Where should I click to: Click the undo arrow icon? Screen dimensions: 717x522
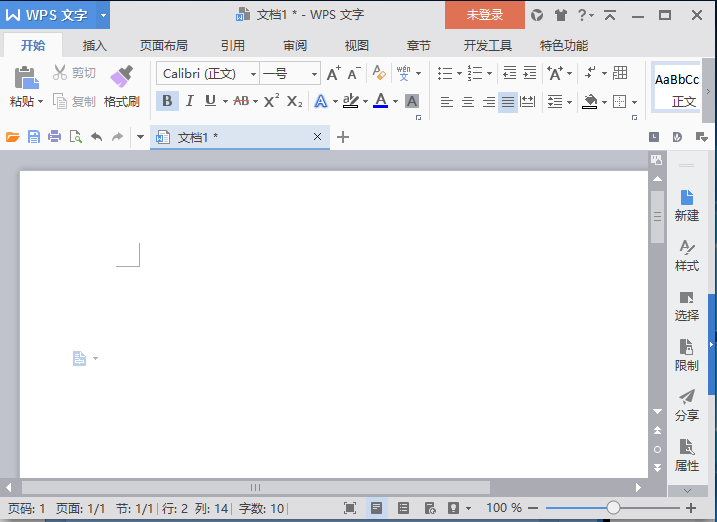96,137
